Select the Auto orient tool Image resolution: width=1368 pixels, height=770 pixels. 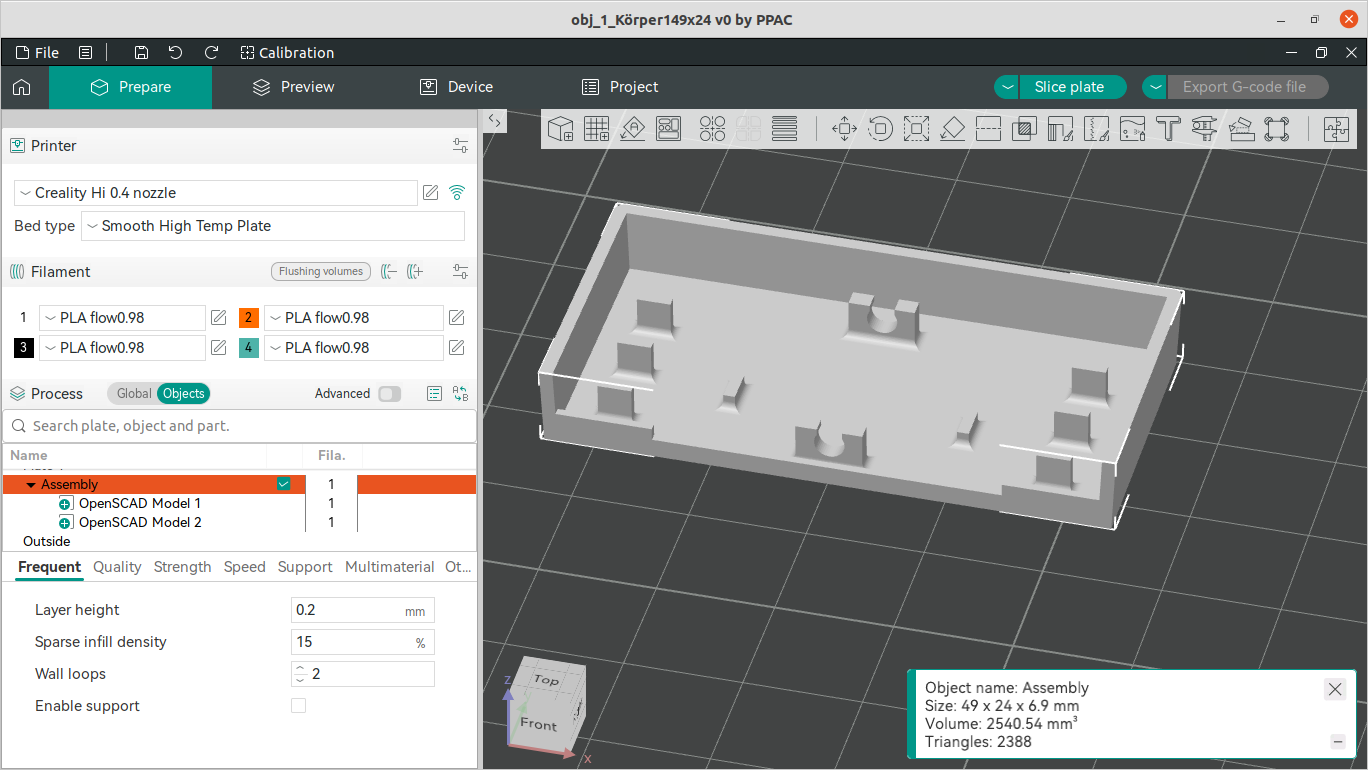[632, 128]
